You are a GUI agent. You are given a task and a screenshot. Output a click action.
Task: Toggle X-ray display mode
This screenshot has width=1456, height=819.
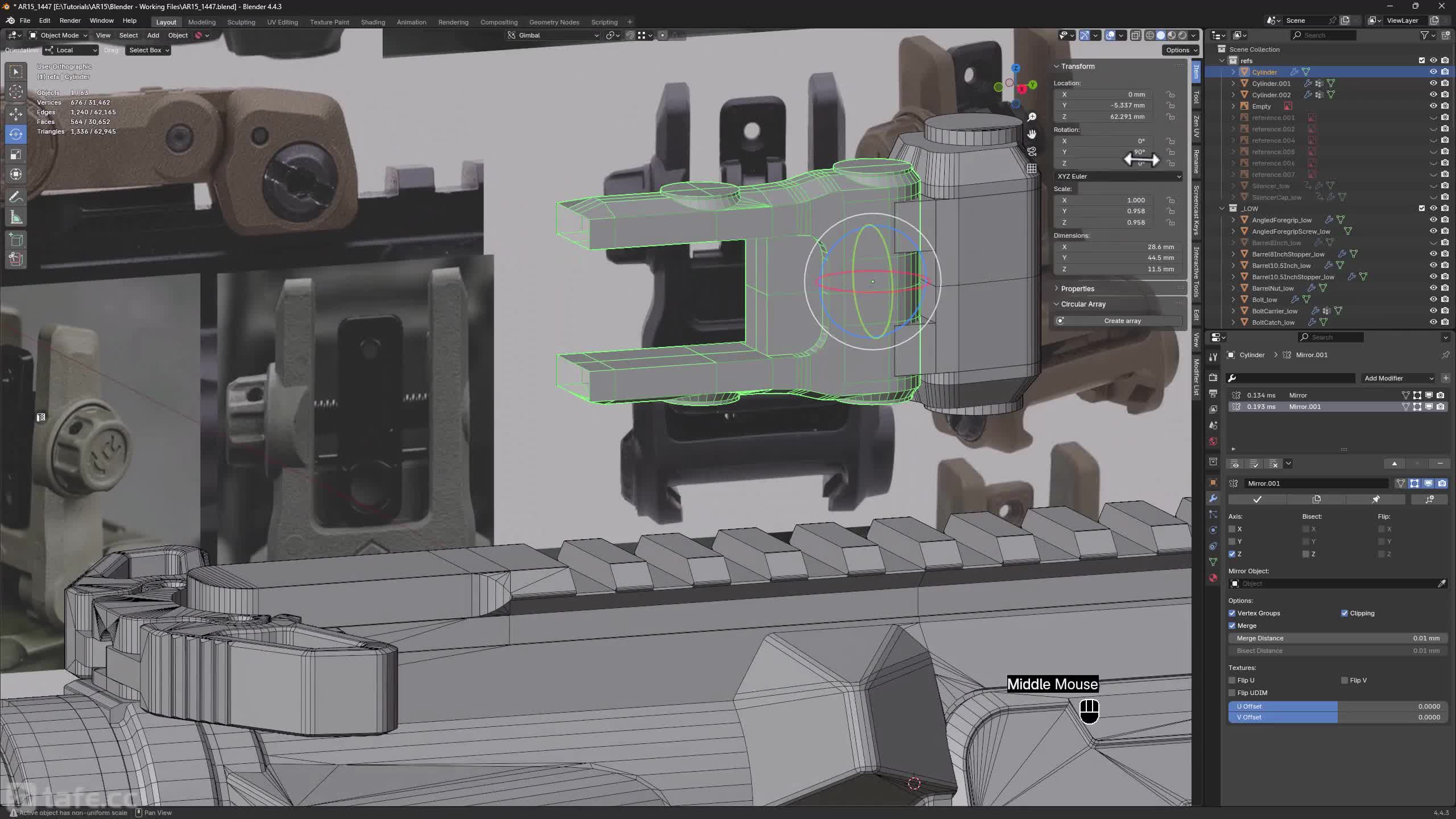click(x=1136, y=35)
